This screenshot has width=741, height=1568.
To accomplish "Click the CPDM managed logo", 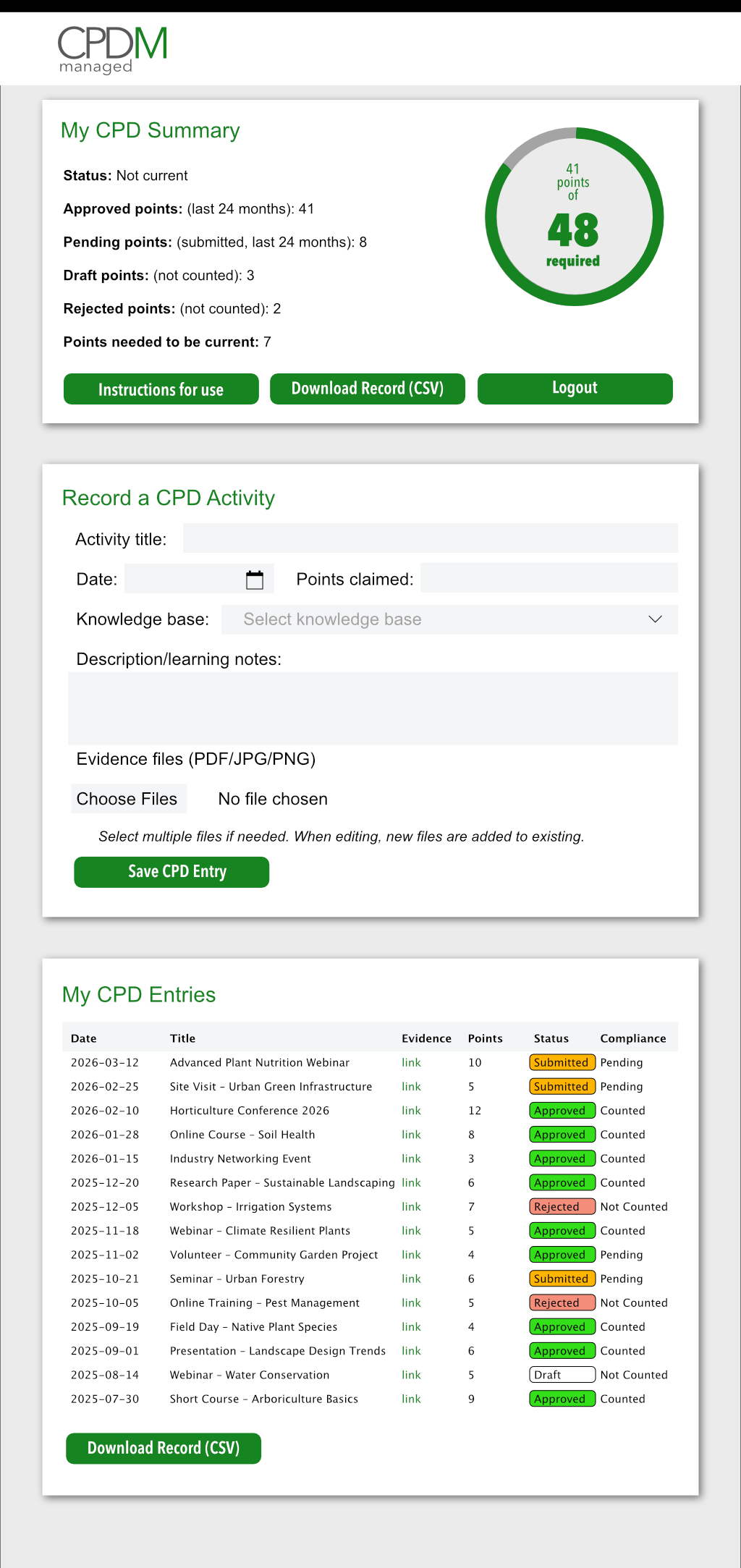I will point(112,49).
